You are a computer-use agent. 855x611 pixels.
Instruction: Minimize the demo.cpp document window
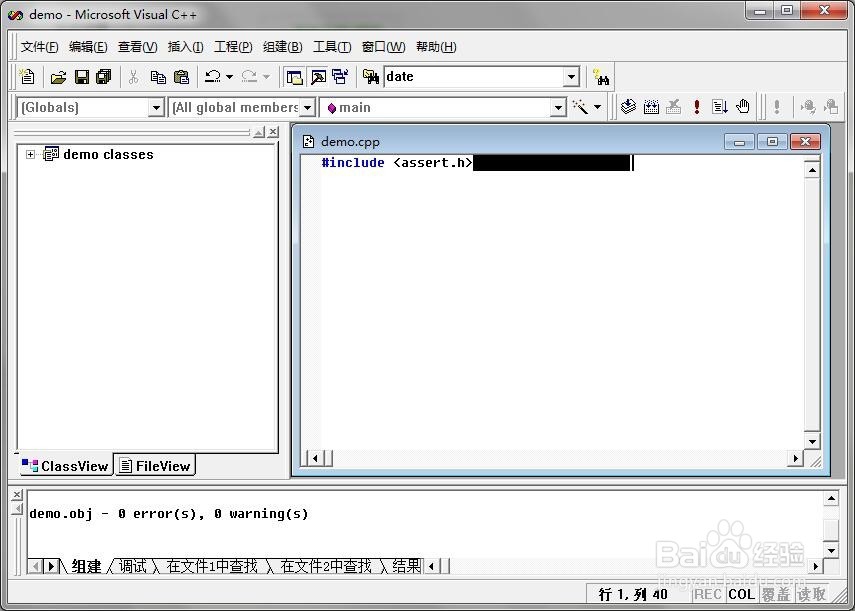pos(739,142)
